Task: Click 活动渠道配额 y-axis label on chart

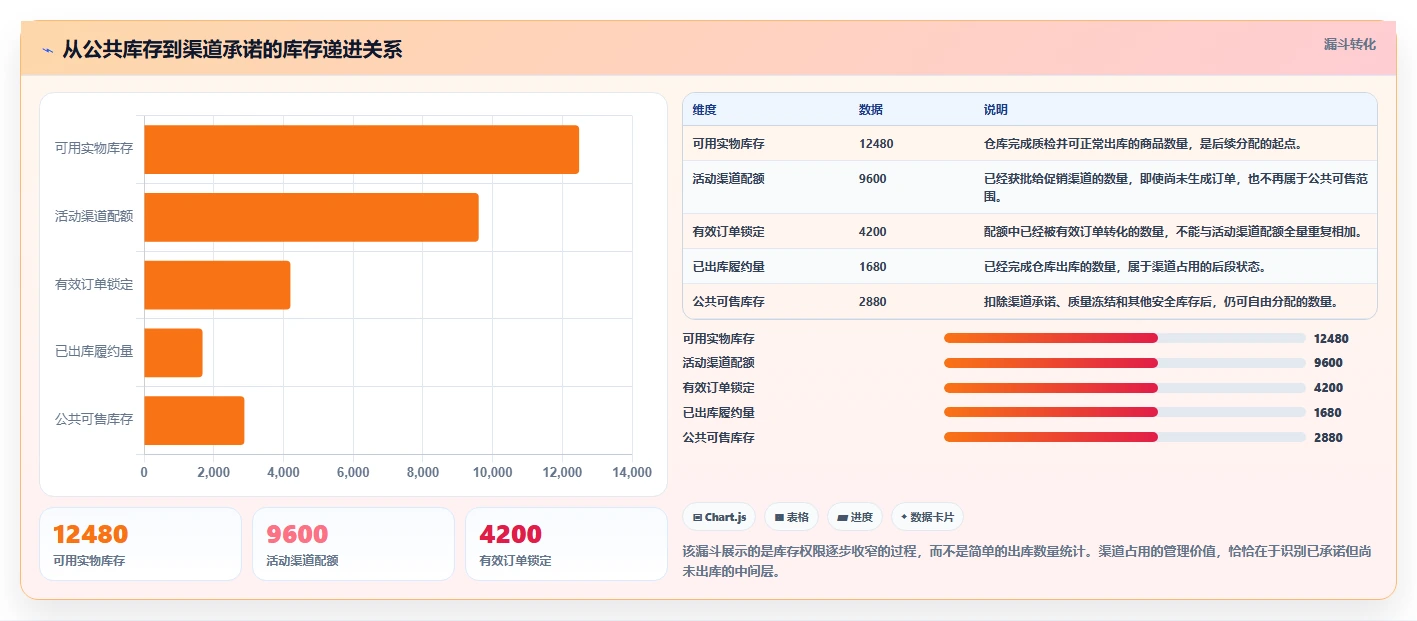Action: click(94, 217)
